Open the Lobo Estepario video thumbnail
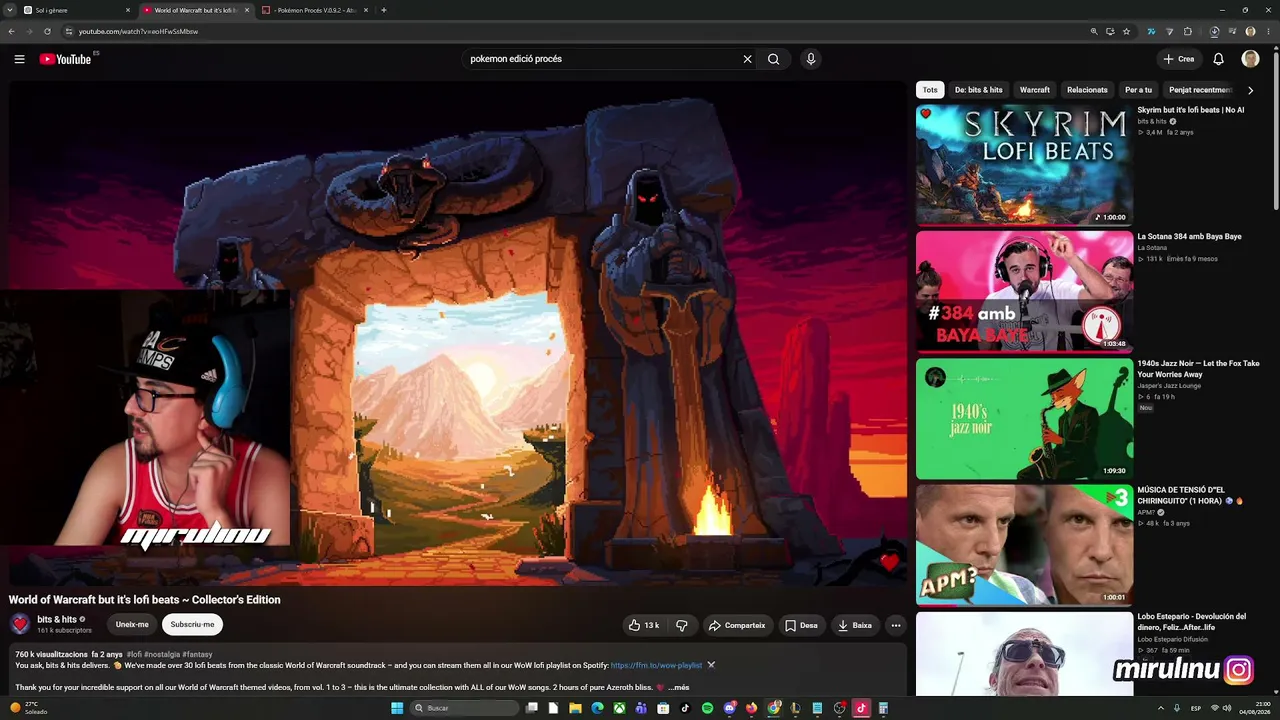Image resolution: width=1280 pixels, height=720 pixels. [1024, 654]
